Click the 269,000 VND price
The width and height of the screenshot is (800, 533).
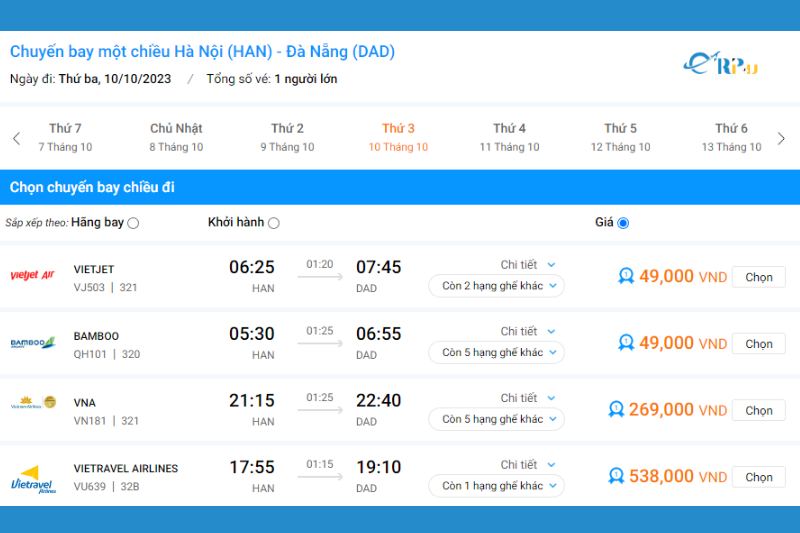(x=678, y=409)
